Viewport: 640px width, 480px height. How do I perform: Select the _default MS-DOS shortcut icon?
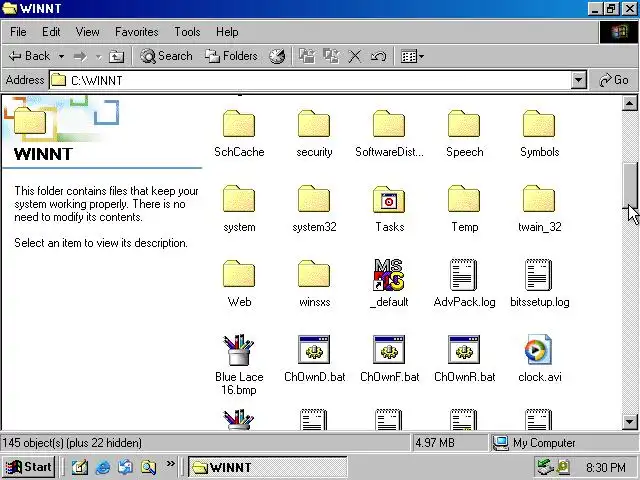[x=389, y=274]
